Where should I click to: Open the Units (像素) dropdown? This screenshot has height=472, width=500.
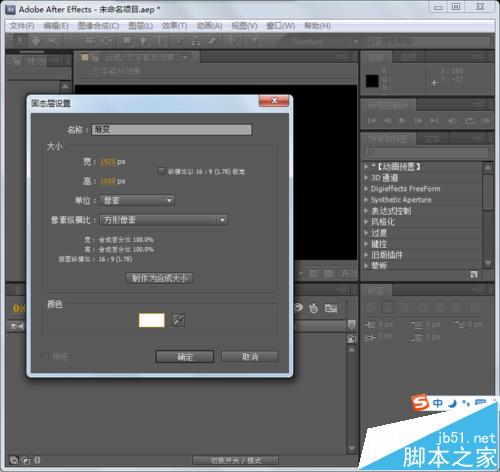pos(137,200)
